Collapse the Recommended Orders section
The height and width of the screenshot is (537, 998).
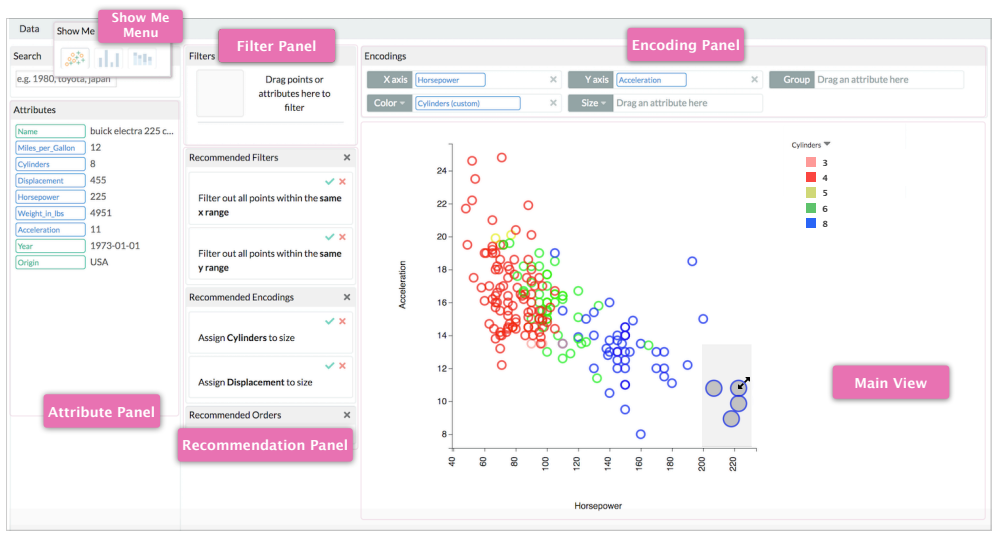click(347, 415)
